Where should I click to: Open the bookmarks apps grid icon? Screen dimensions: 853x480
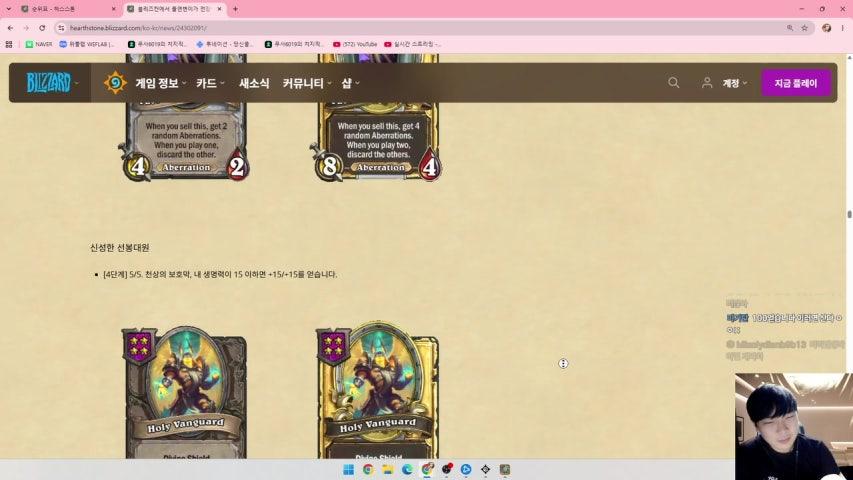point(9,44)
